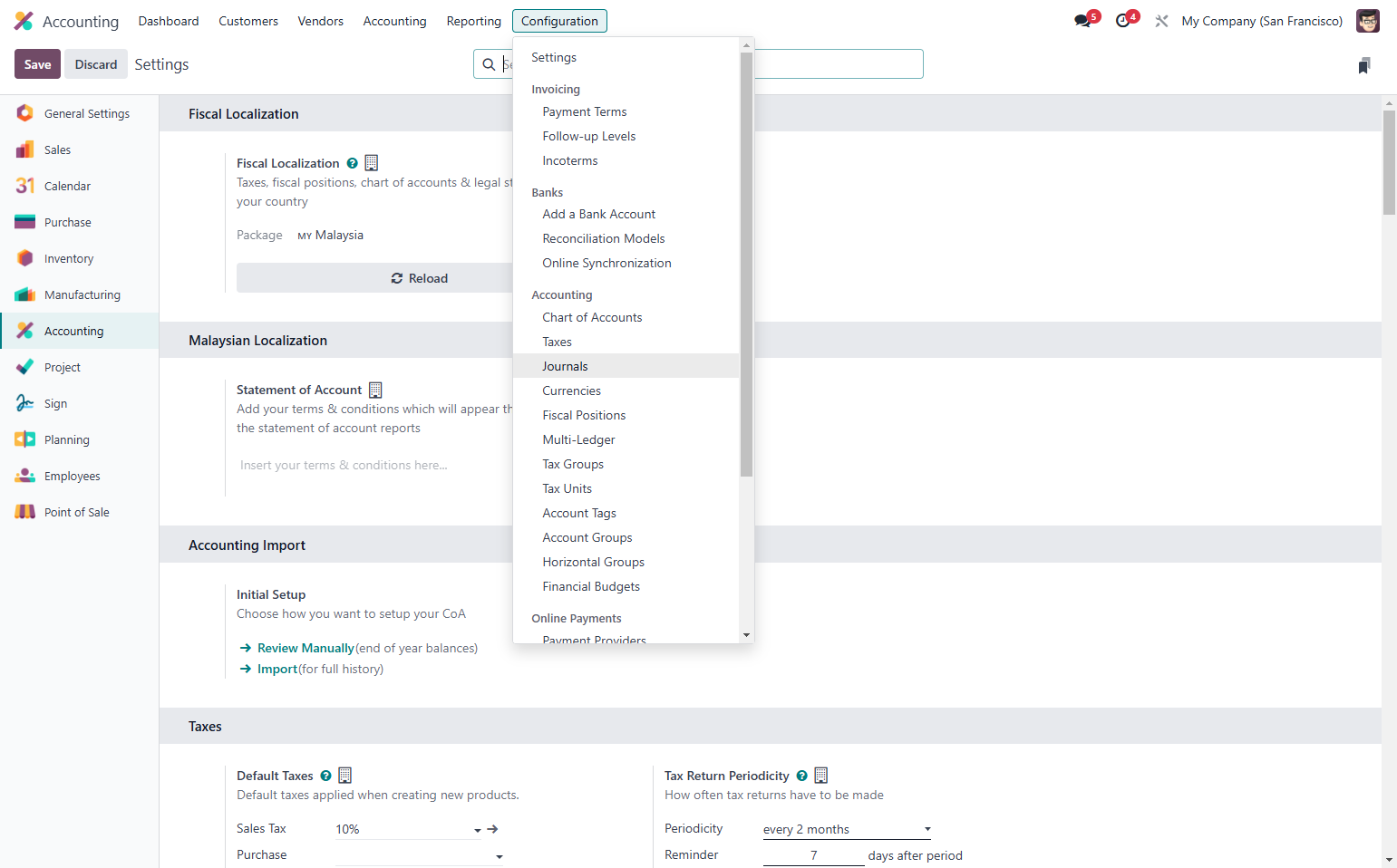Viewport: 1397px width, 868px height.
Task: Click company-specific icon beside Statement of Account
Action: [375, 390]
